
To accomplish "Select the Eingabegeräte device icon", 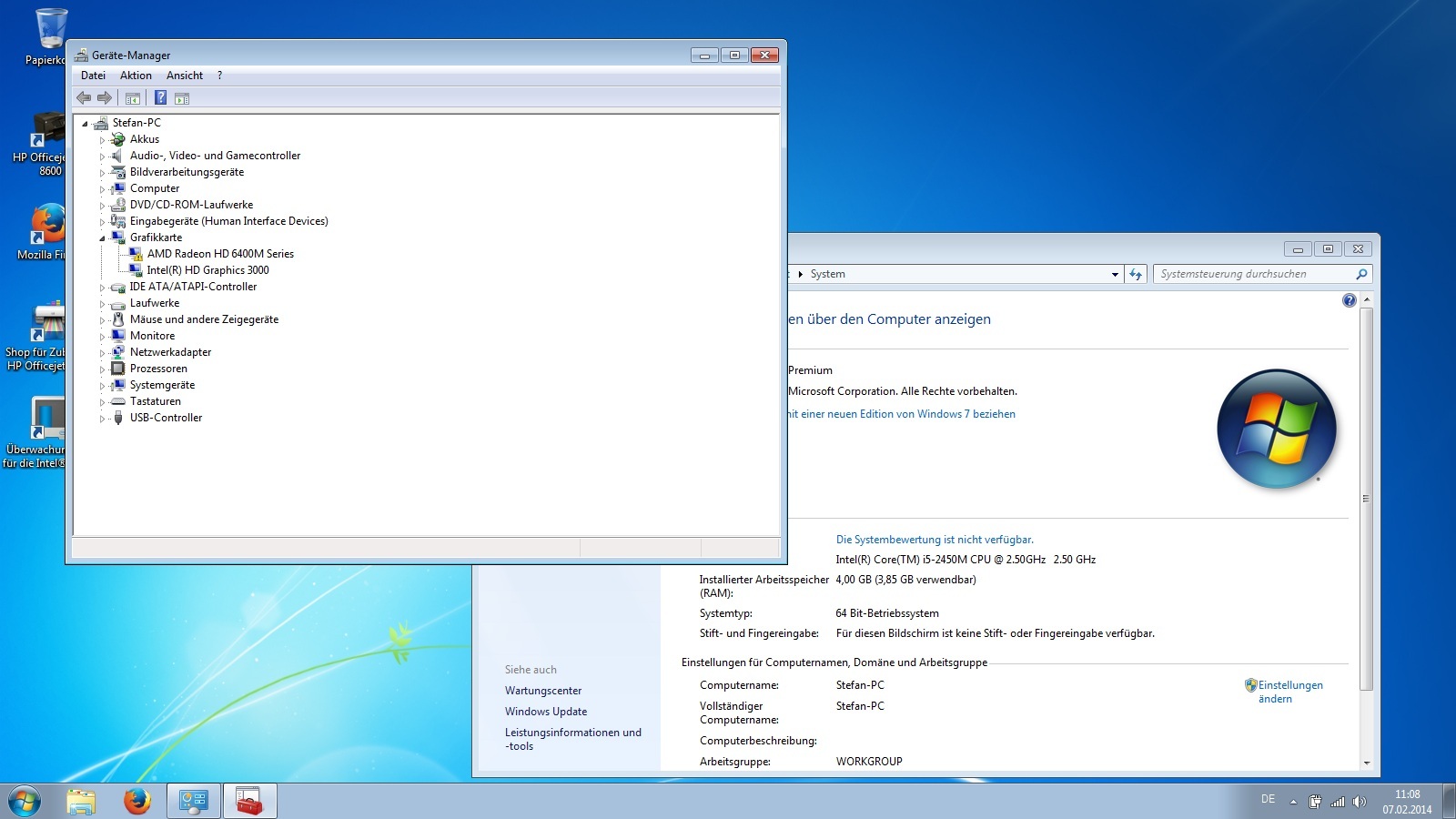I will point(117,221).
